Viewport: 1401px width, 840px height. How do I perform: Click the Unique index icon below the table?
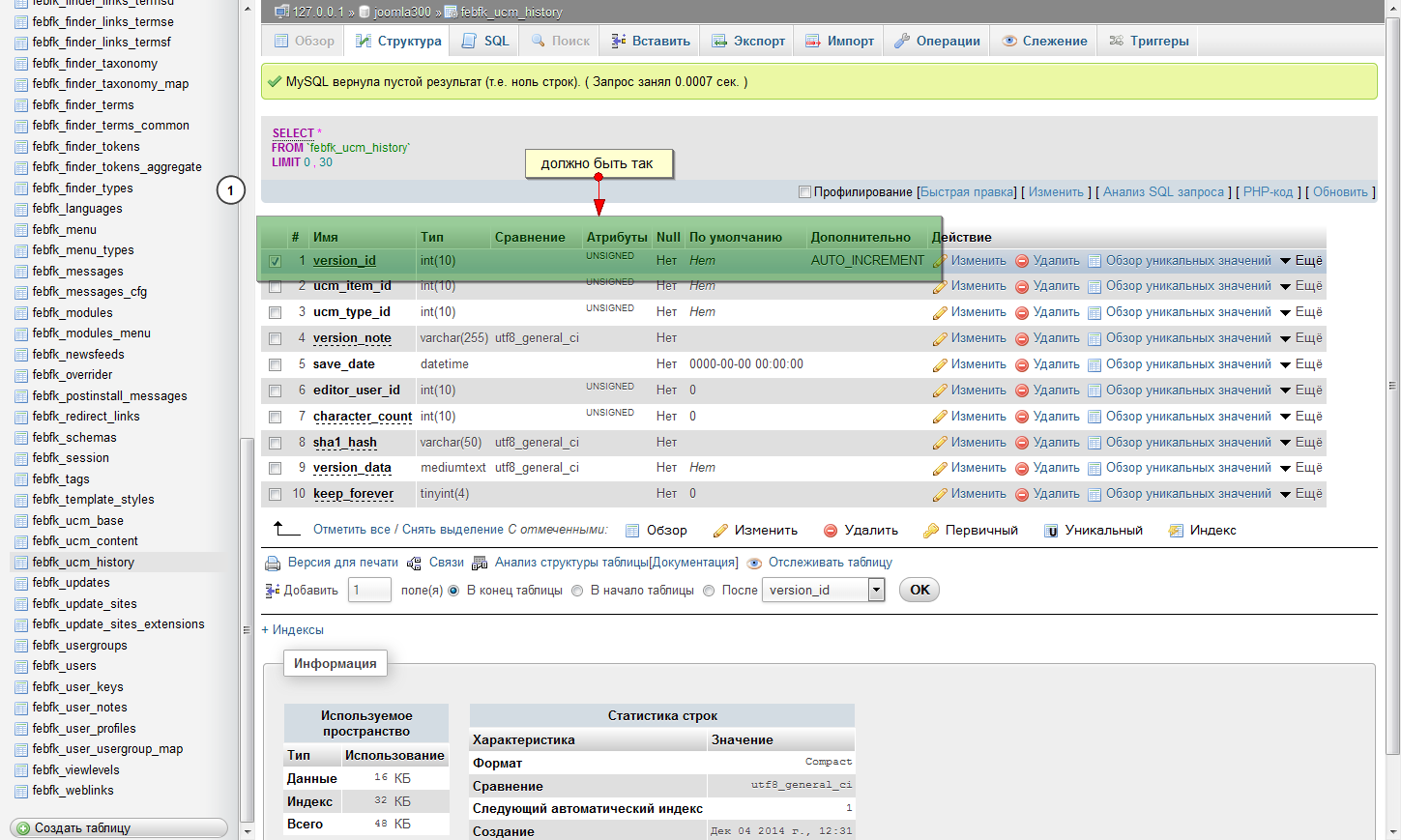1051,531
